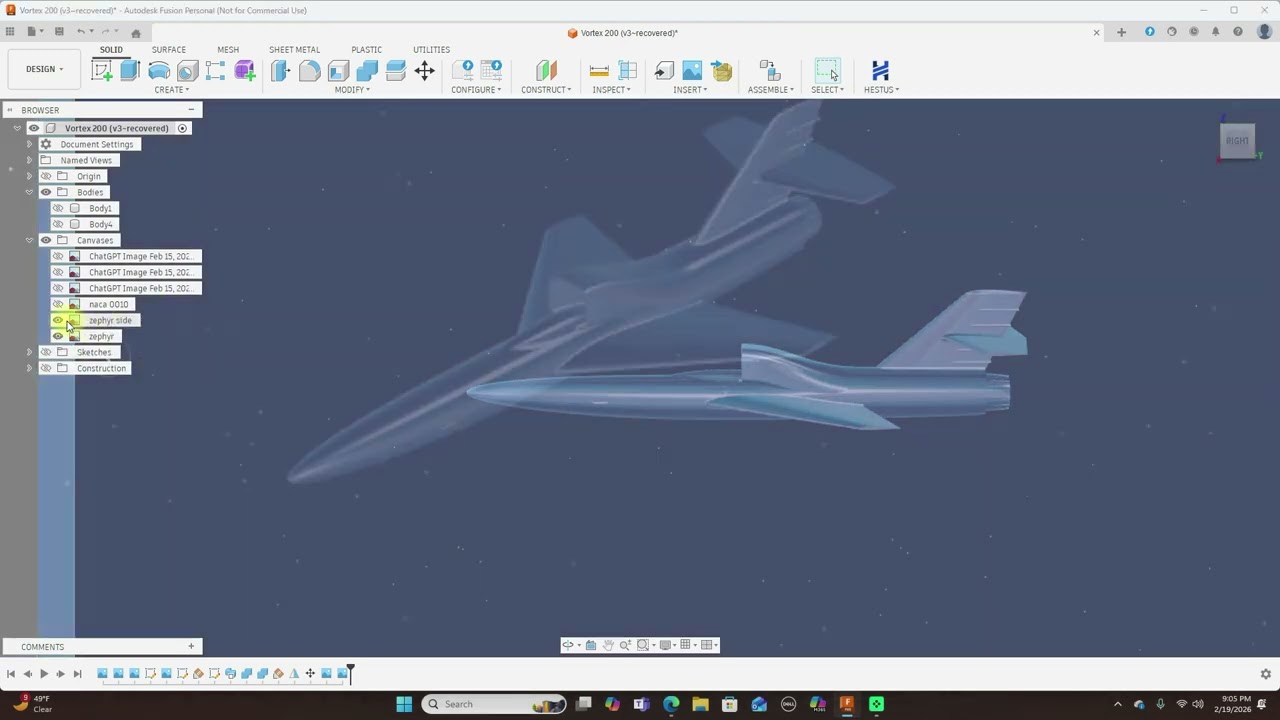Switch to the SHEET METAL tab

pos(294,49)
